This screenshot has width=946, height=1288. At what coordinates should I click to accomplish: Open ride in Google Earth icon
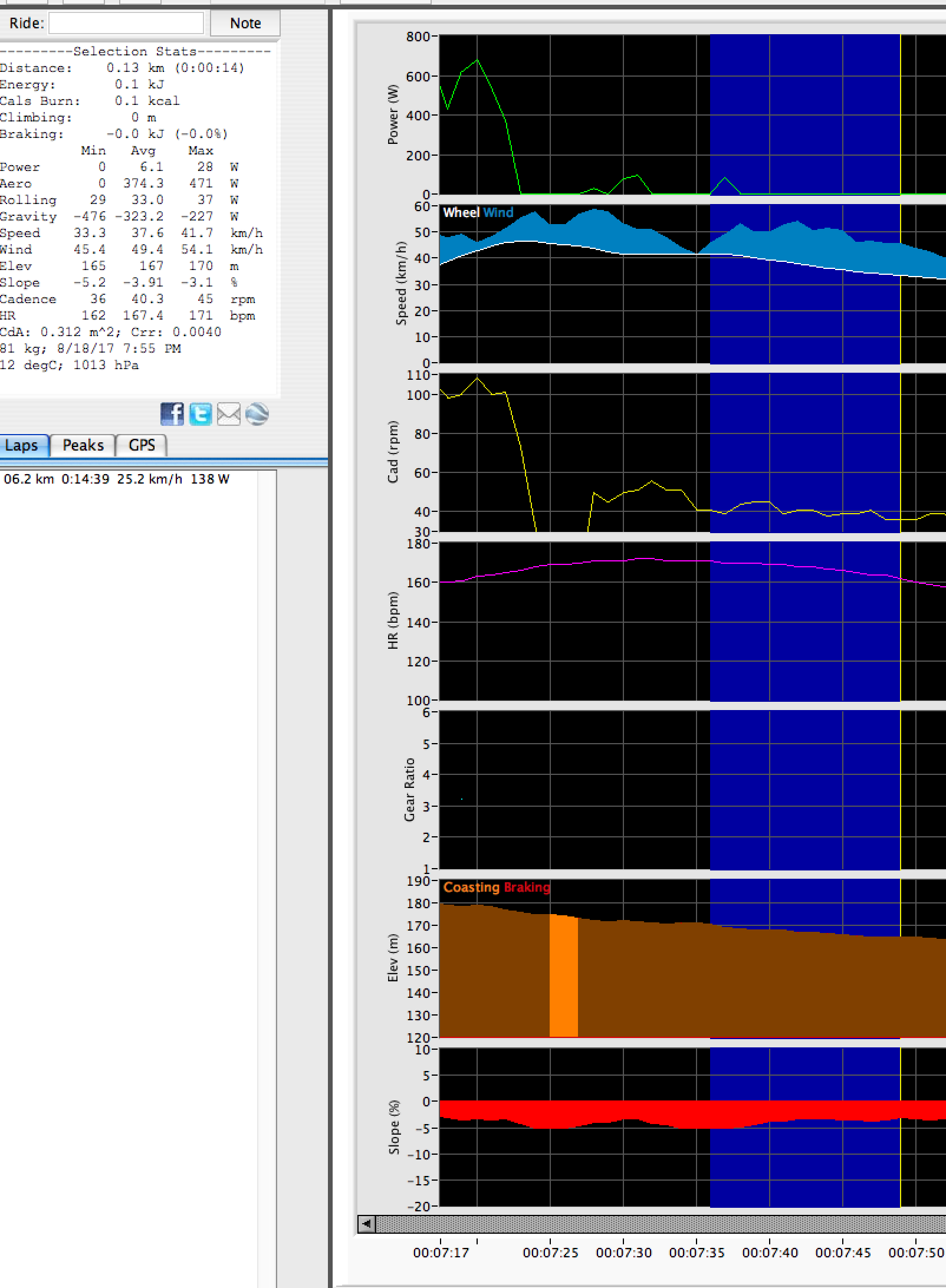pyautogui.click(x=257, y=414)
